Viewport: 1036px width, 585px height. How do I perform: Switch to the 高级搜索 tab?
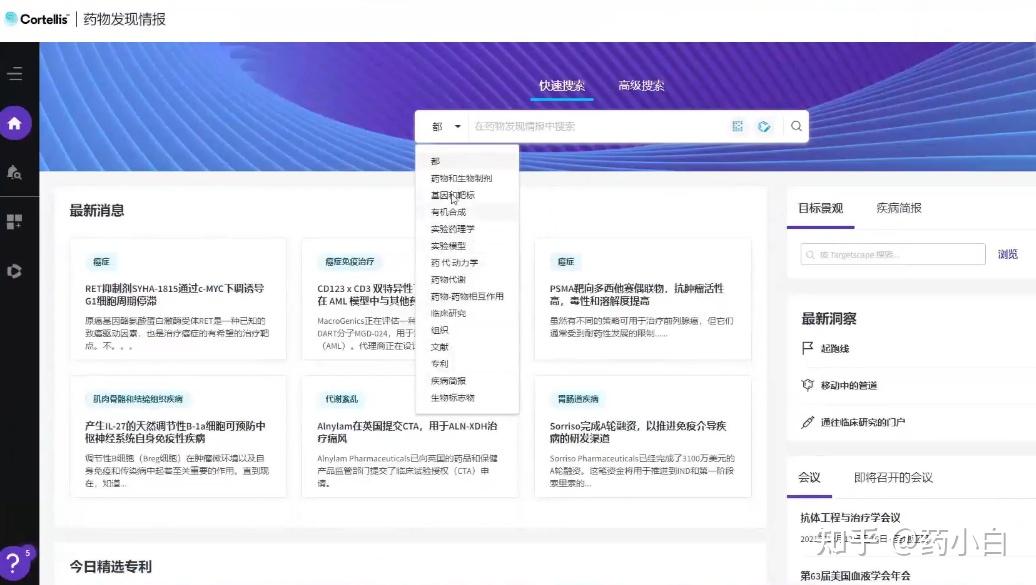(x=640, y=85)
